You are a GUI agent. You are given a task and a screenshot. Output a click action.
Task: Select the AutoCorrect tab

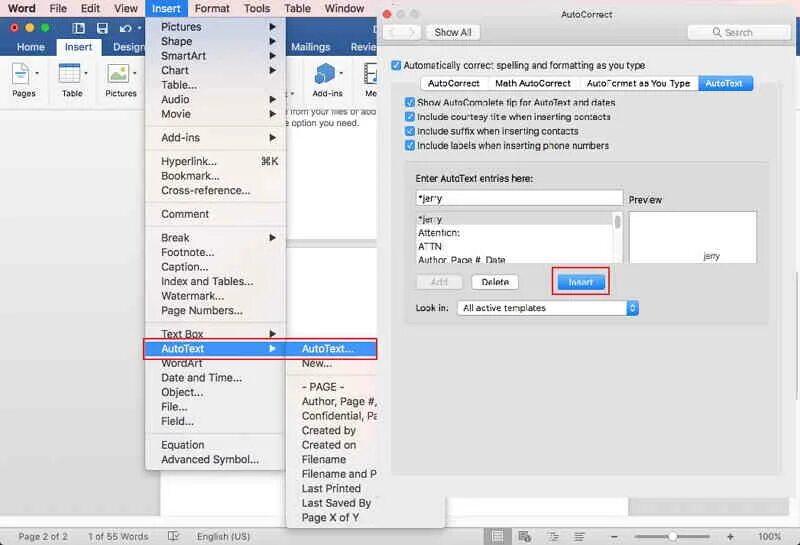[x=454, y=83]
